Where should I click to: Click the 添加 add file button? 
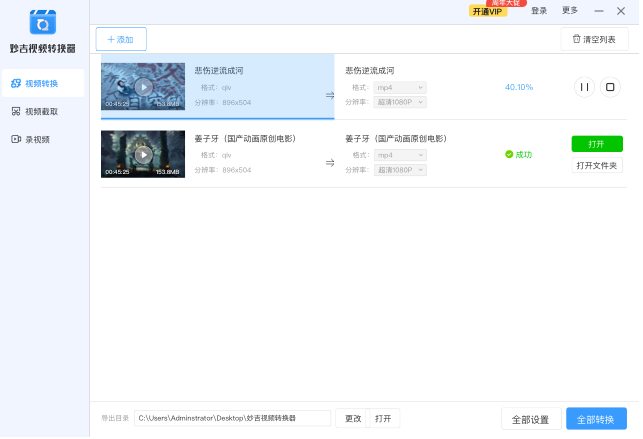coord(121,40)
